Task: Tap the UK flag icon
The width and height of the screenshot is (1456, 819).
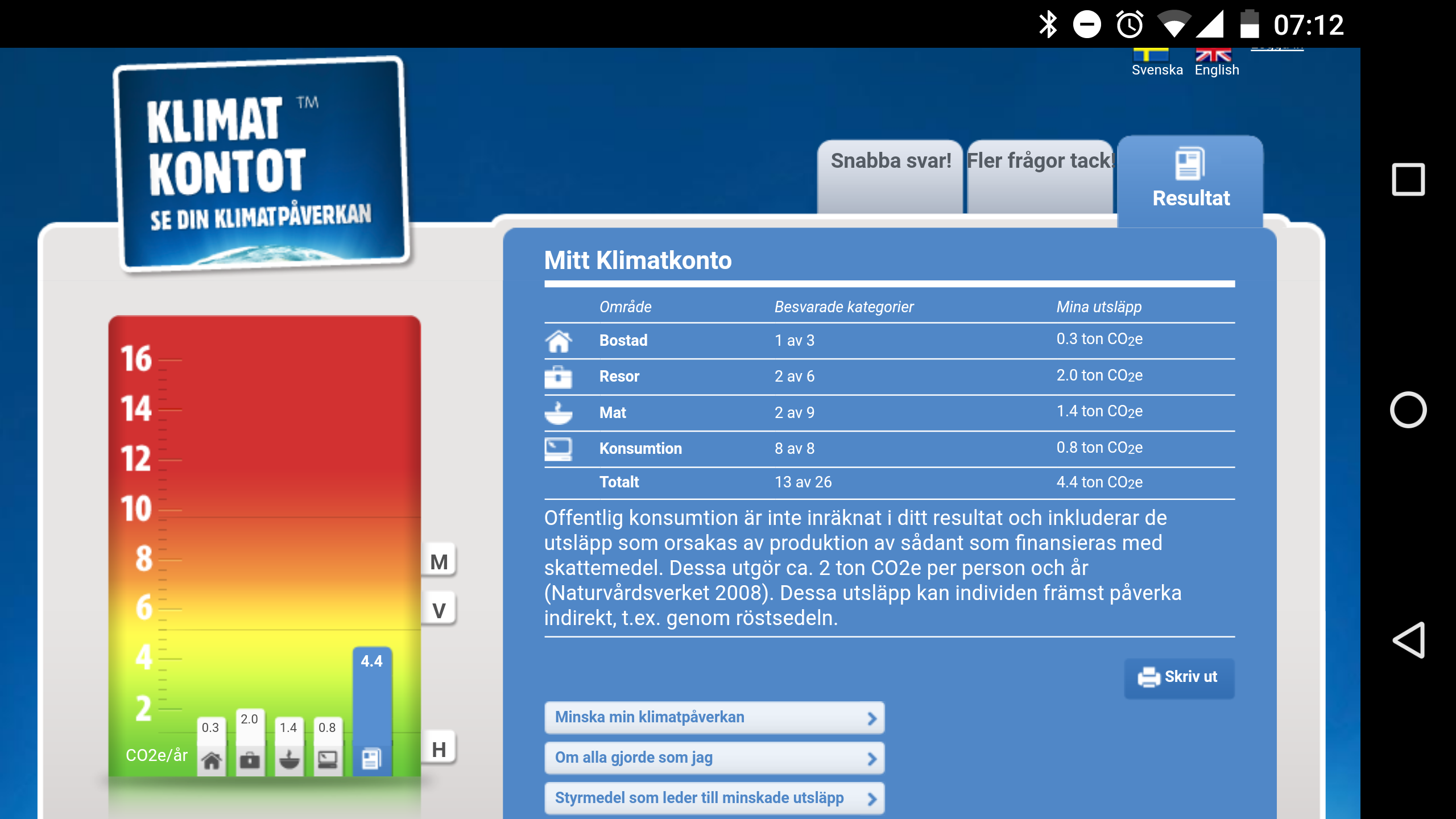Action: pos(1213,54)
